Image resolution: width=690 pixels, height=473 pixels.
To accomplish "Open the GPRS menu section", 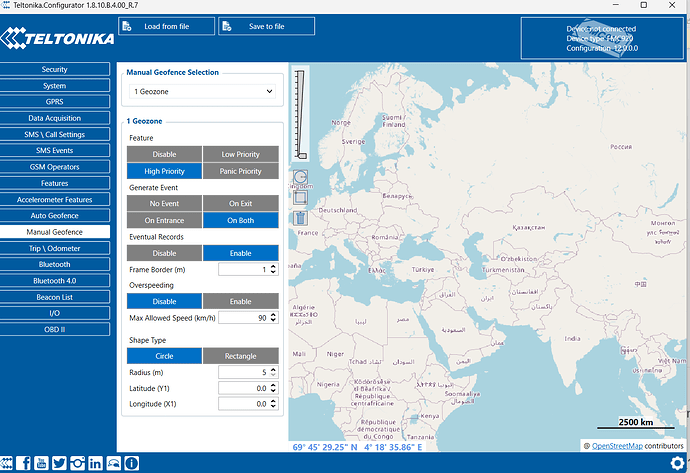I will point(55,102).
